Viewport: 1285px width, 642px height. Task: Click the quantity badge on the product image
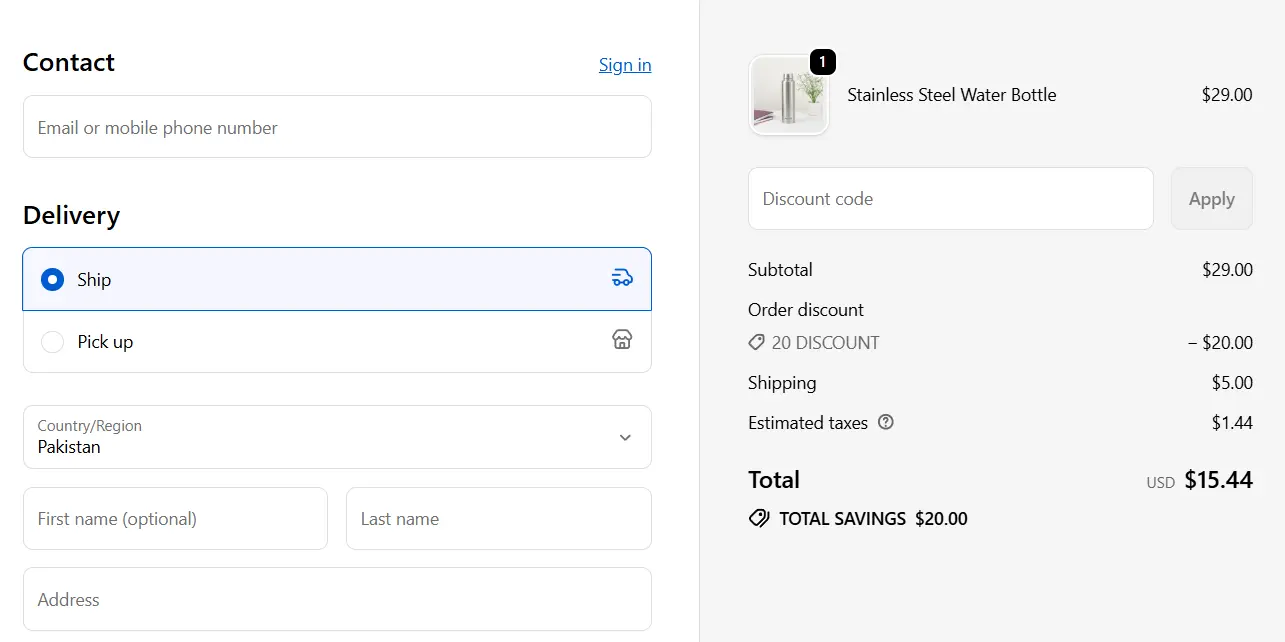click(x=821, y=61)
